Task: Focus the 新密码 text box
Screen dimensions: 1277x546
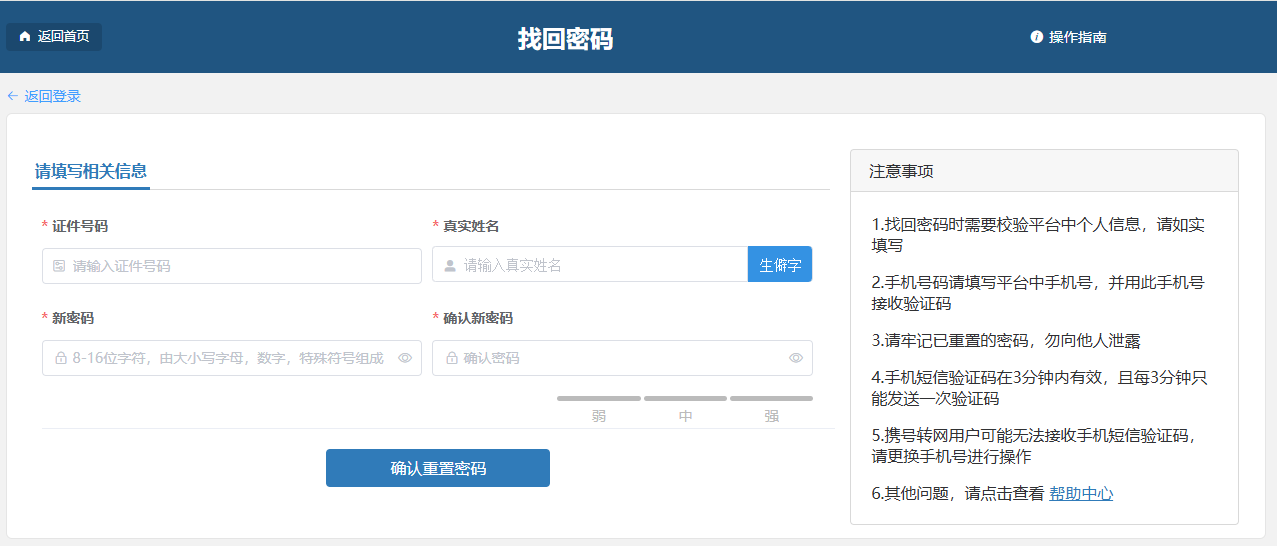Action: point(228,358)
